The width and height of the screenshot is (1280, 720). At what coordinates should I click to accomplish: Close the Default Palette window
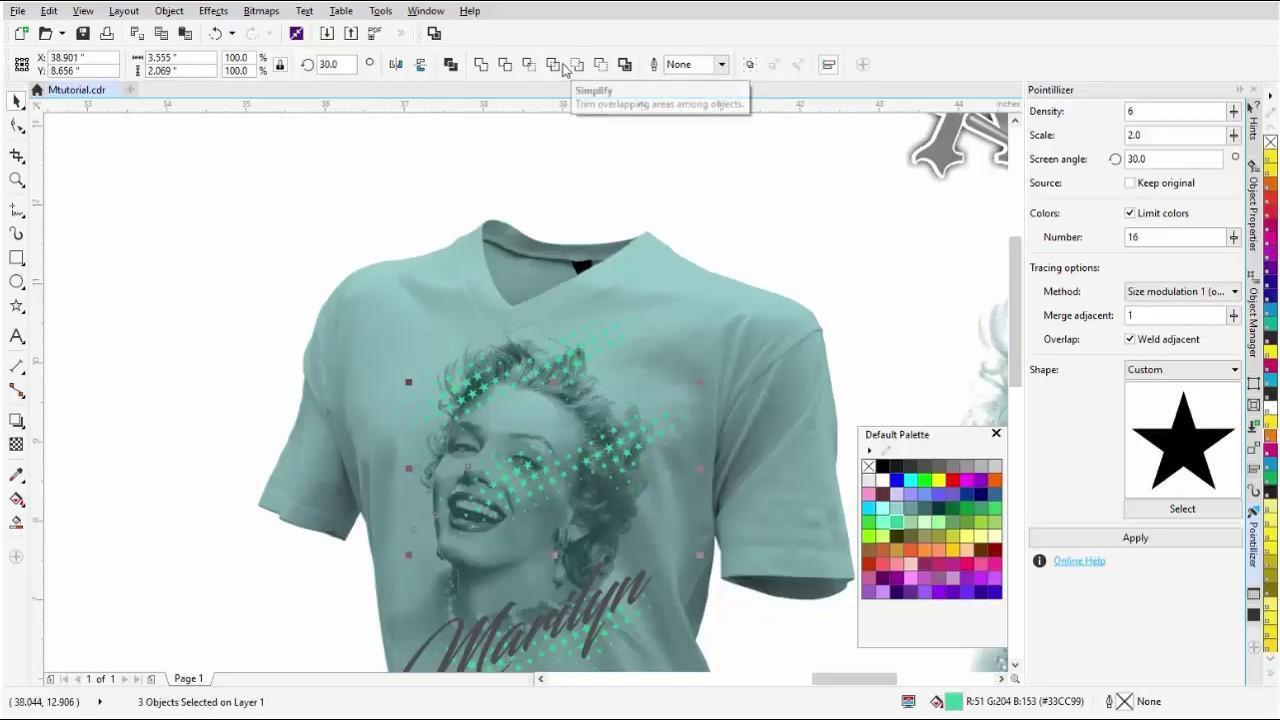996,433
